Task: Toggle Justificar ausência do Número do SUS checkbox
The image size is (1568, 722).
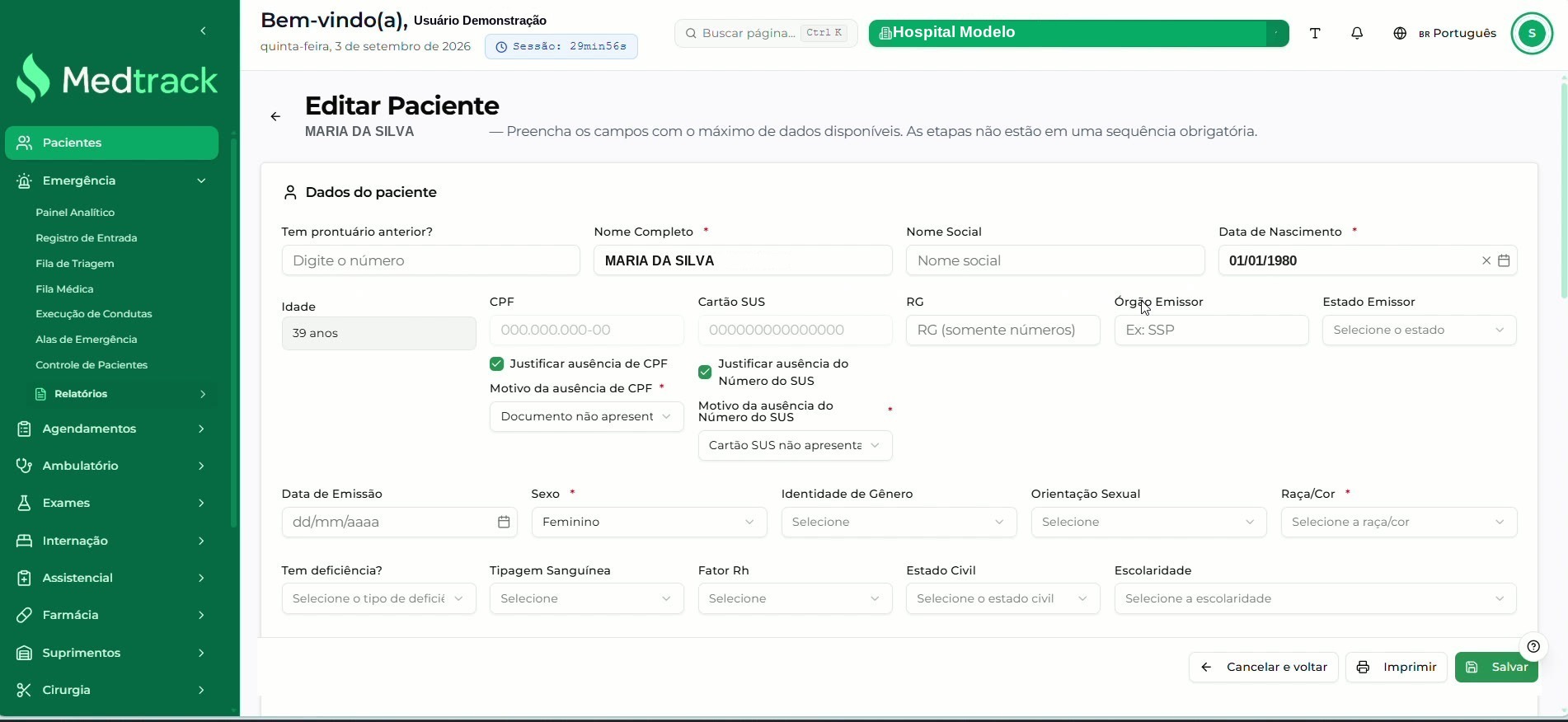Action: click(705, 373)
